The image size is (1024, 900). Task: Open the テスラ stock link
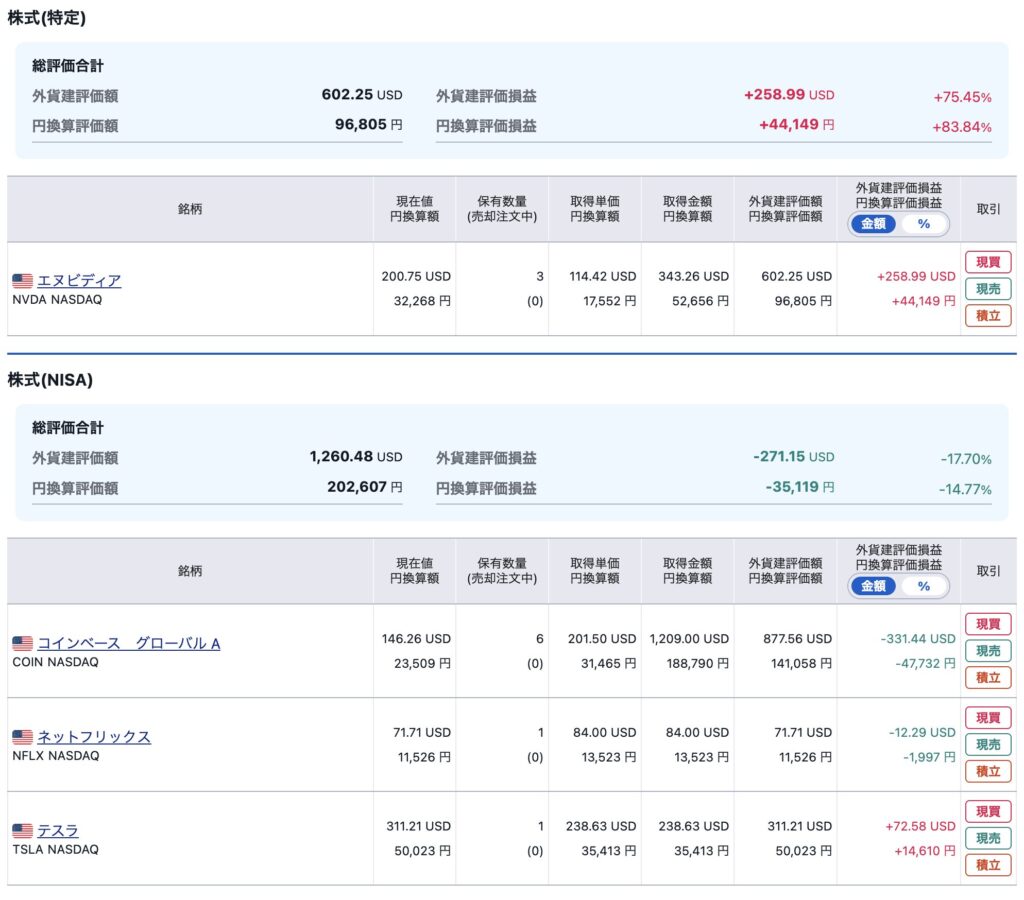(x=57, y=830)
